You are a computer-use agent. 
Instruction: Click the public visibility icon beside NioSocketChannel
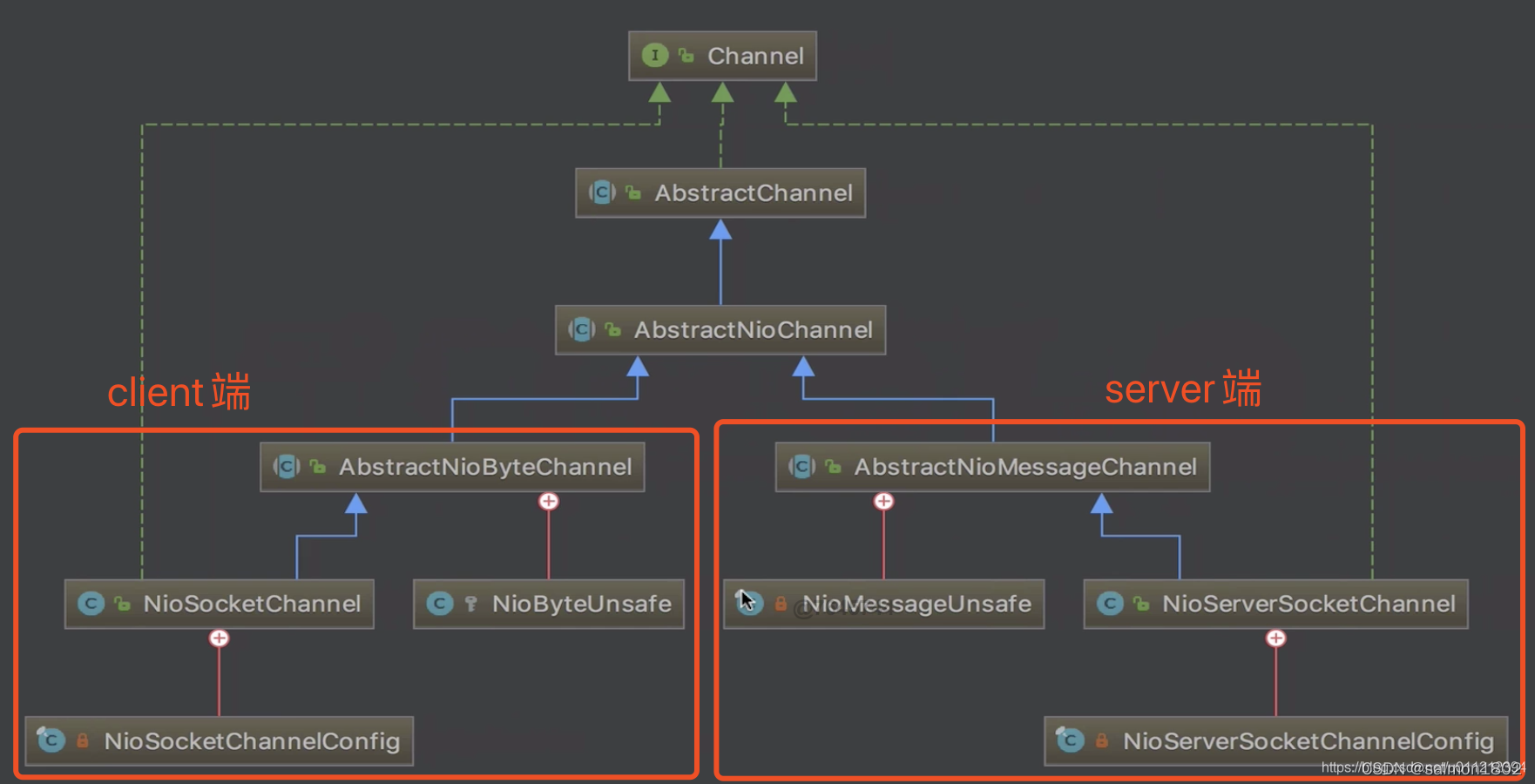point(123,604)
